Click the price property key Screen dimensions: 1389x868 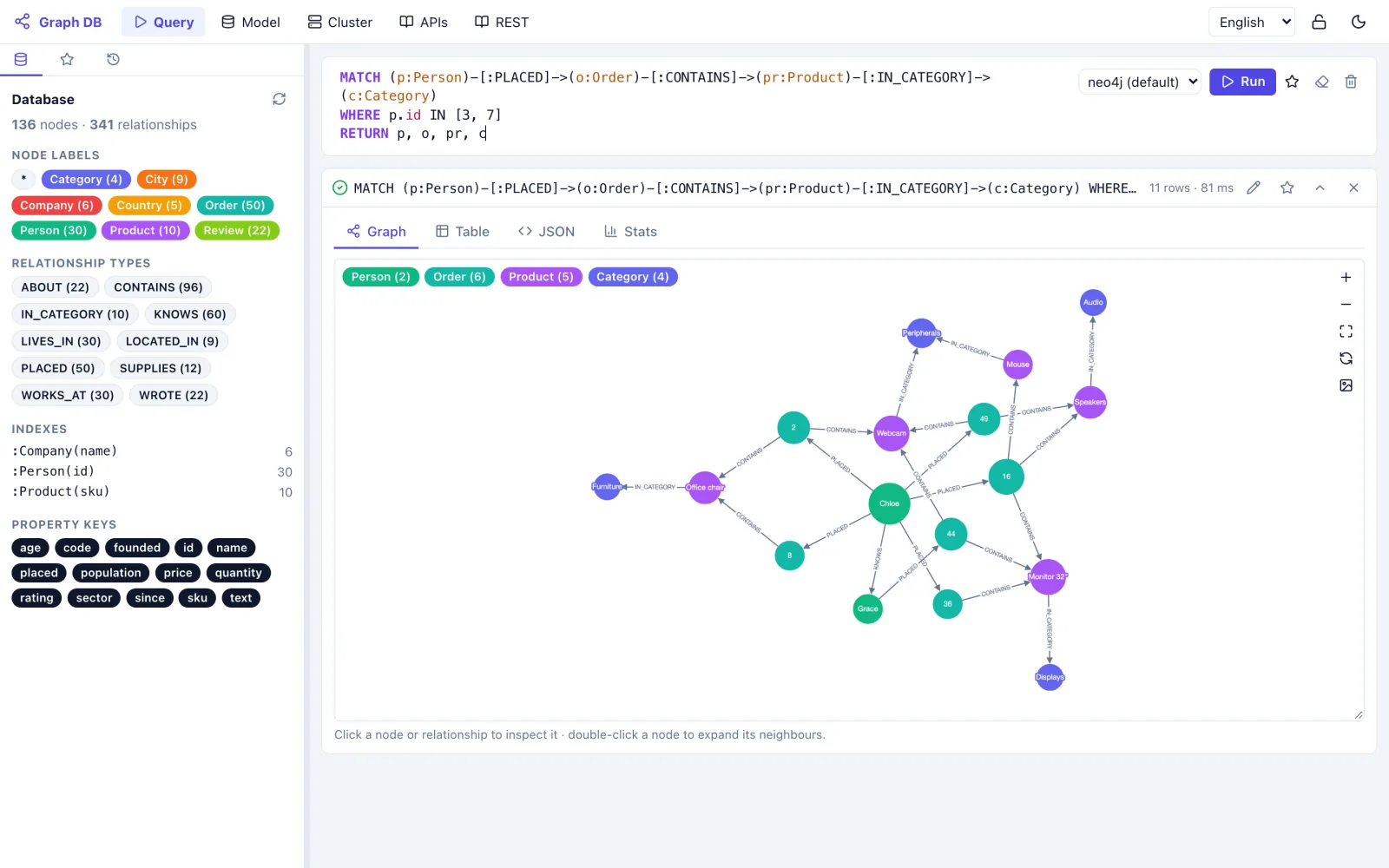click(x=178, y=573)
